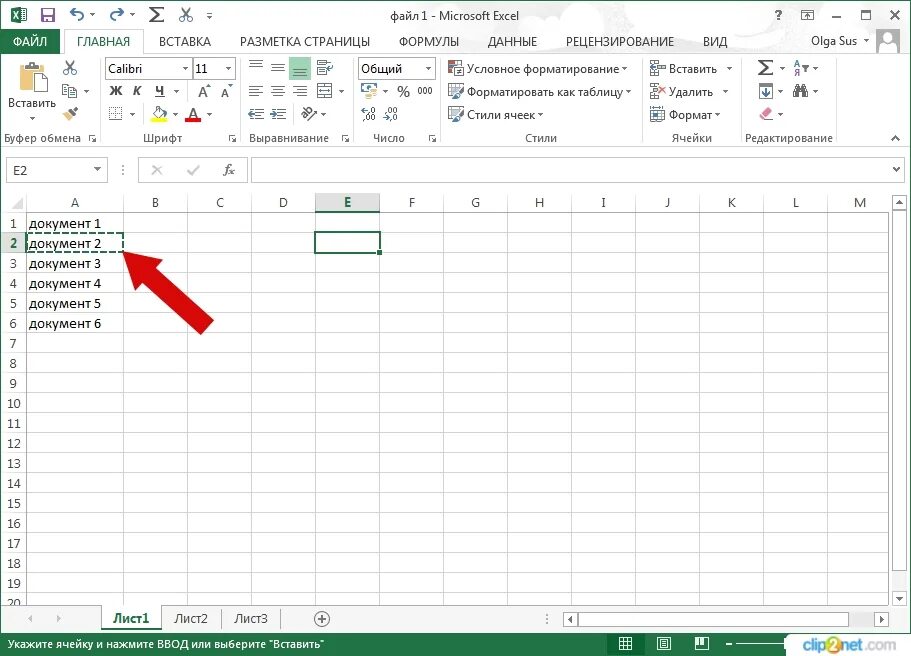Open the Name Box dropdown arrow
This screenshot has height=656, width=911.
point(98,170)
